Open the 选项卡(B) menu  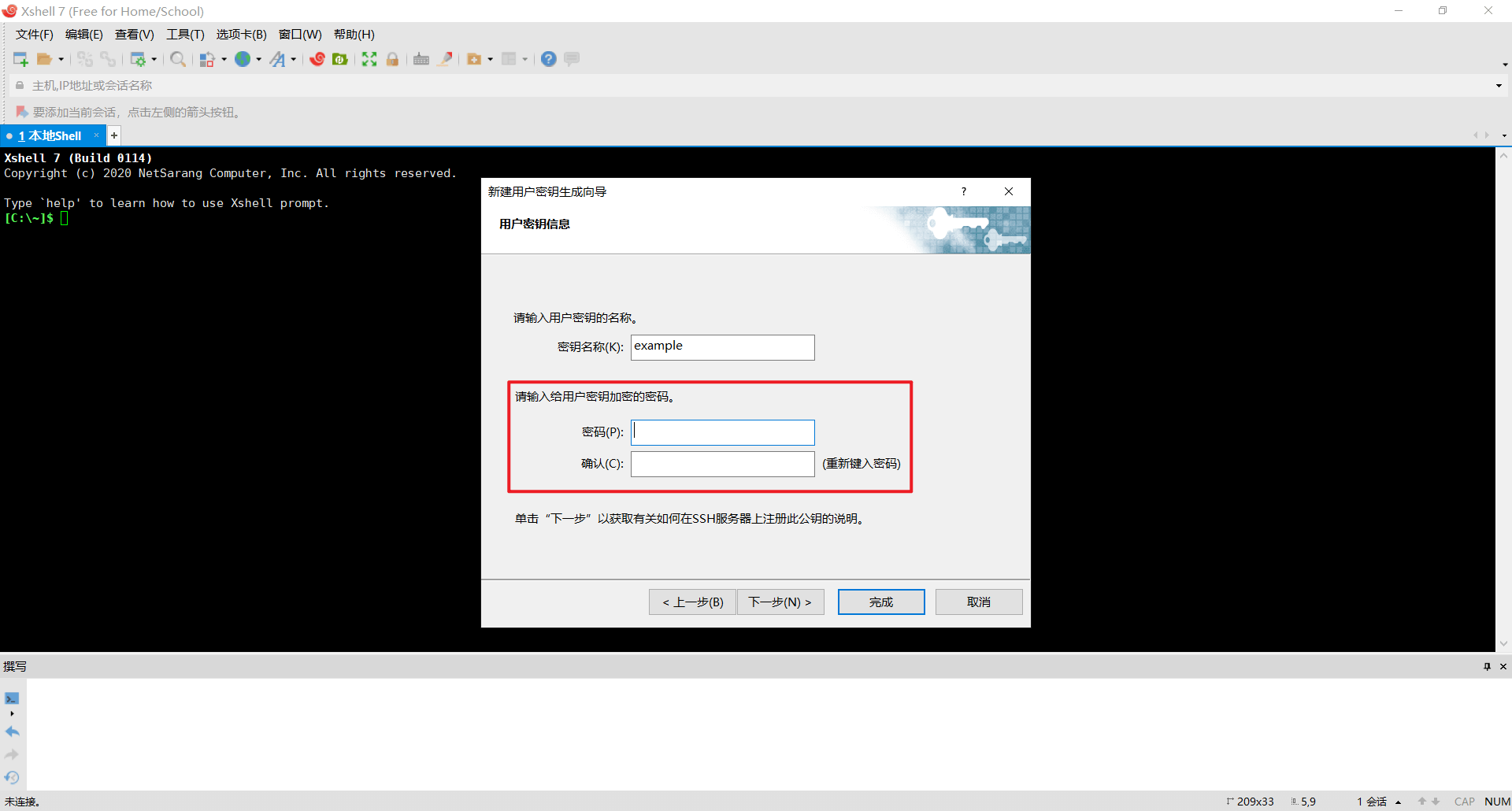point(242,34)
